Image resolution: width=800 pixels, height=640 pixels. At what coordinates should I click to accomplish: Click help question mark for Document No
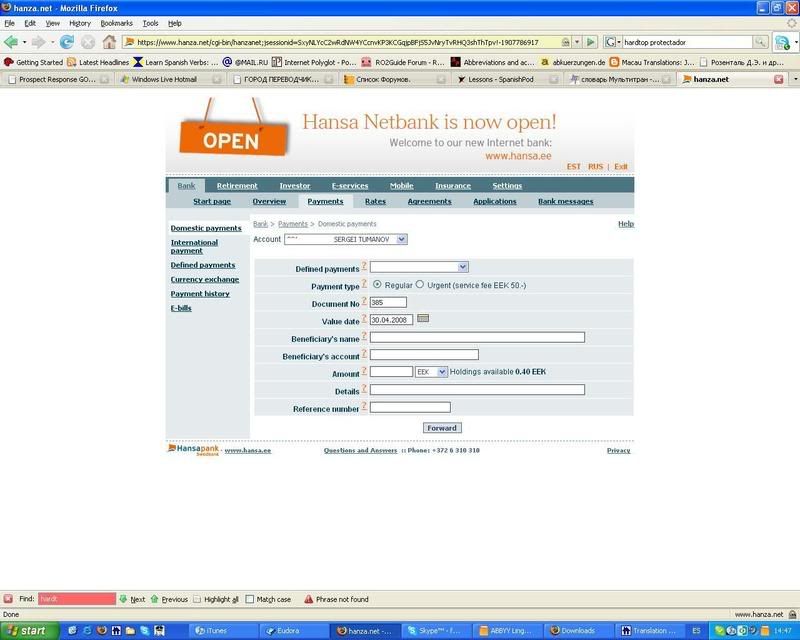click(364, 301)
